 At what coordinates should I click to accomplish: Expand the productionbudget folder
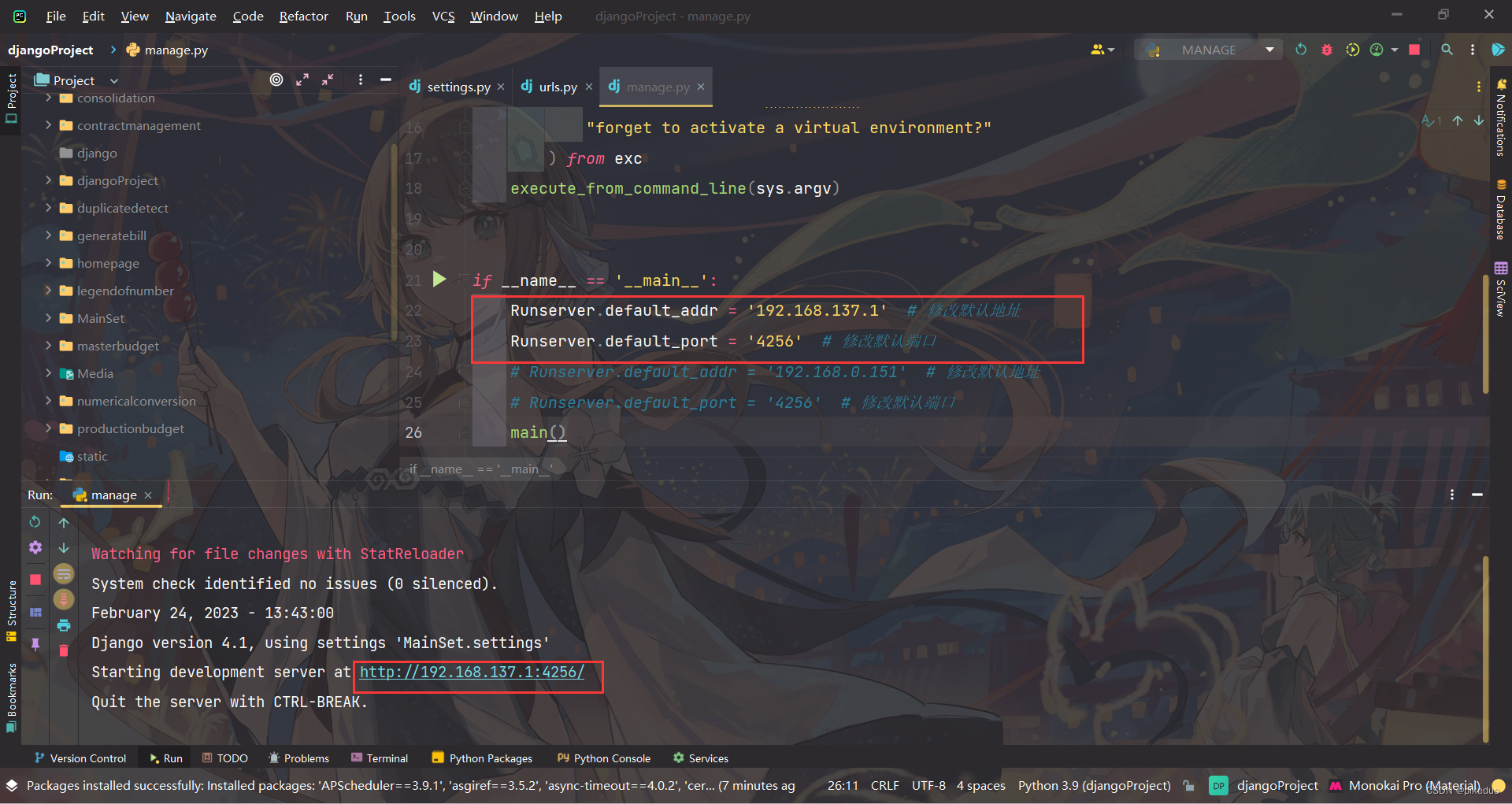click(48, 428)
